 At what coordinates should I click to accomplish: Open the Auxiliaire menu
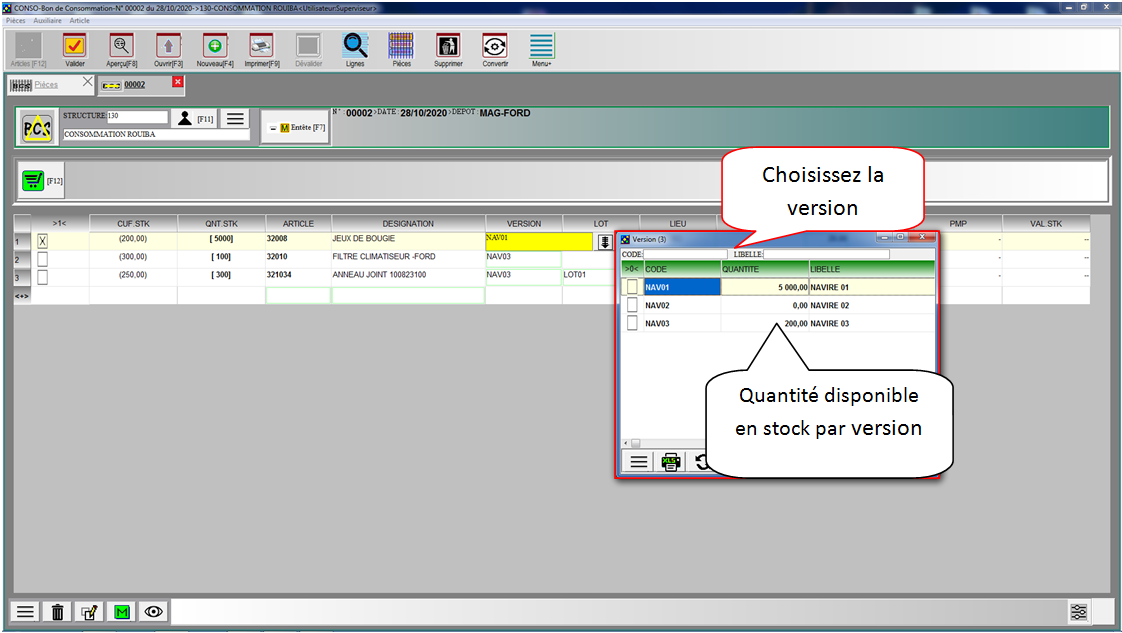47,20
